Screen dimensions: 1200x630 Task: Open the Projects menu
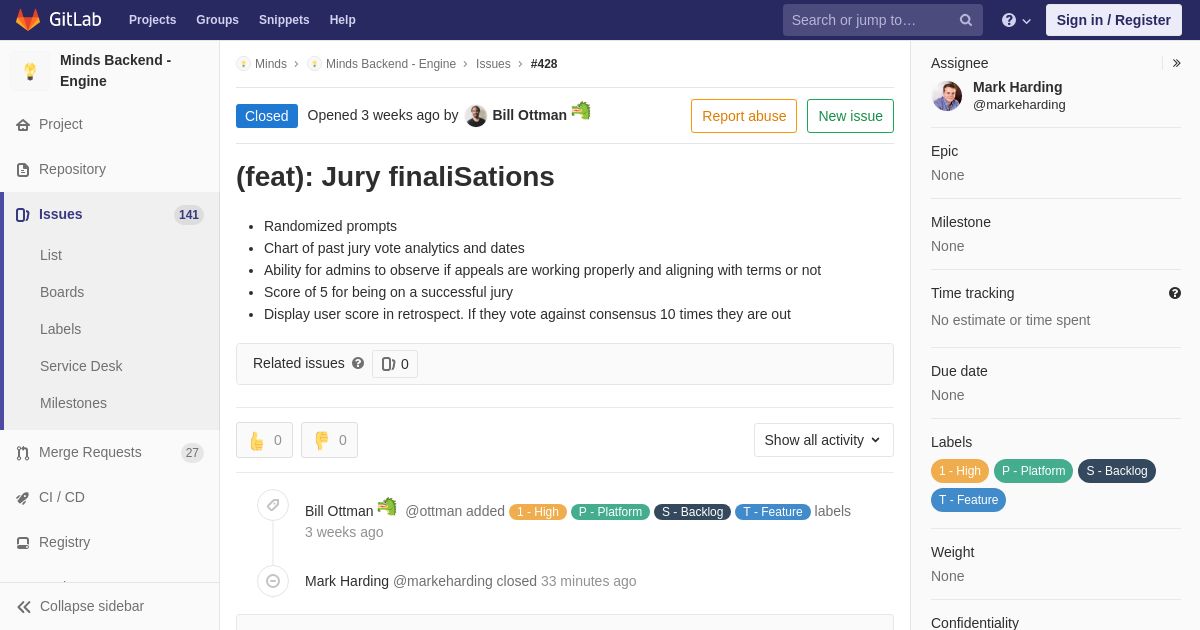pos(152,20)
